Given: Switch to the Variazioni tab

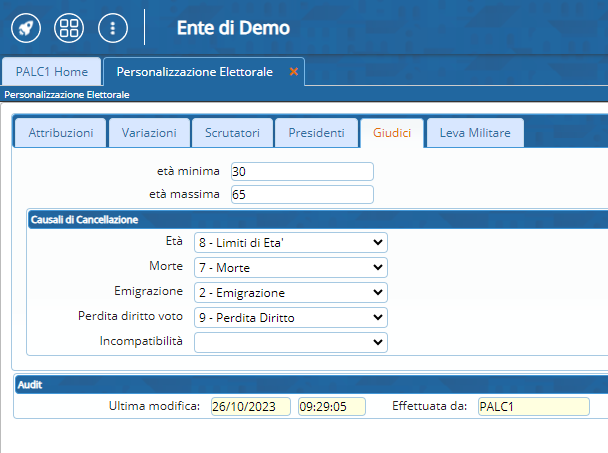Looking at the screenshot, I should (149, 133).
